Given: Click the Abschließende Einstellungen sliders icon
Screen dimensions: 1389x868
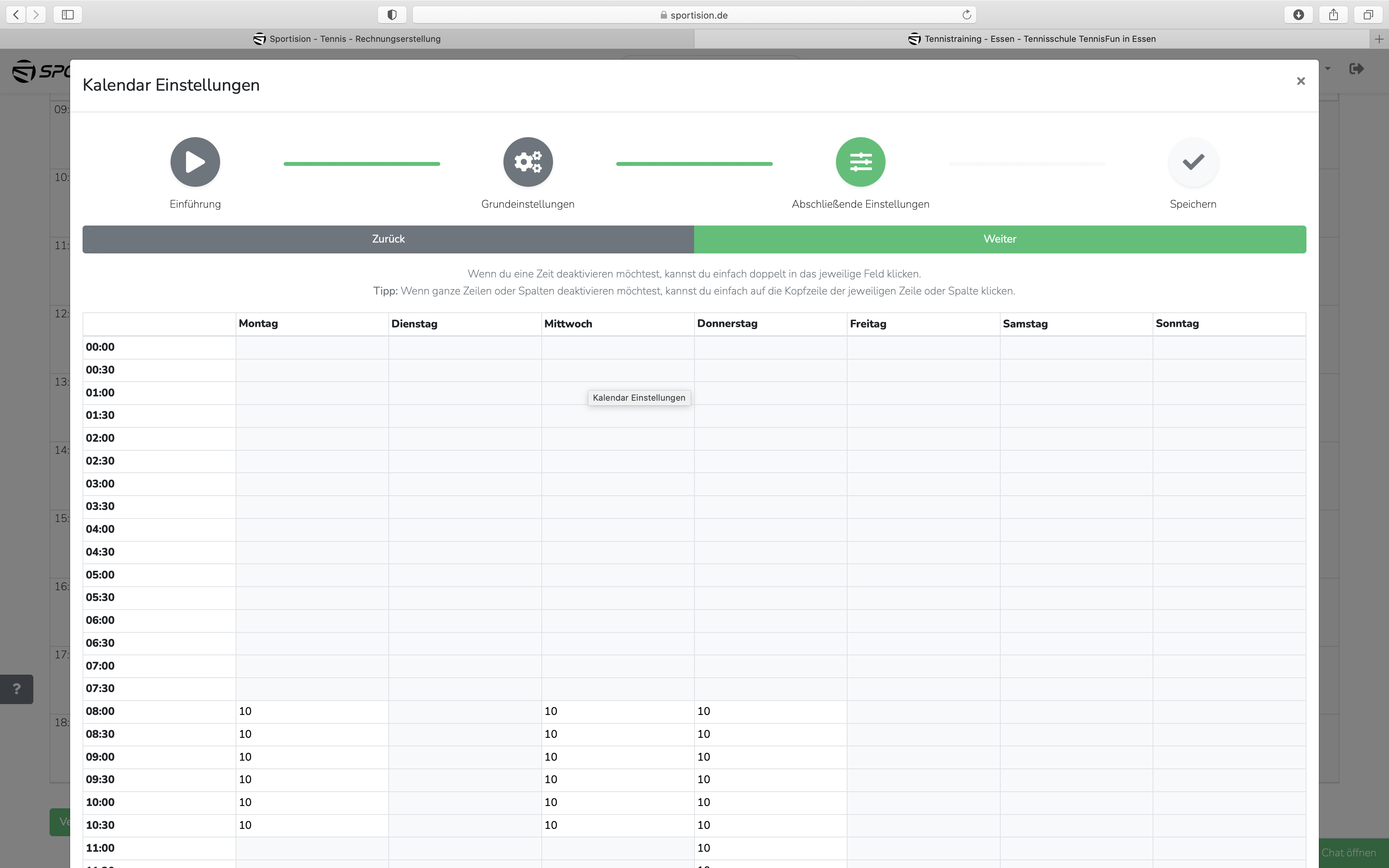Looking at the screenshot, I should pos(860,162).
